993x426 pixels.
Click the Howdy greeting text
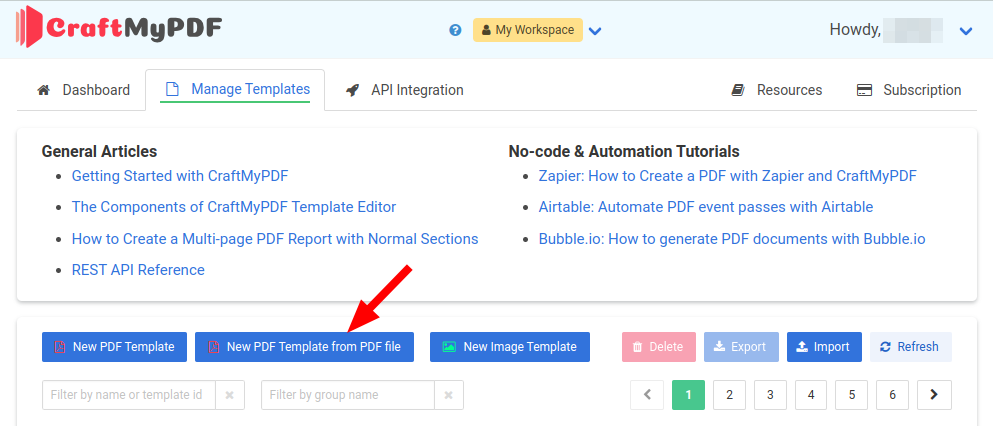coord(855,30)
